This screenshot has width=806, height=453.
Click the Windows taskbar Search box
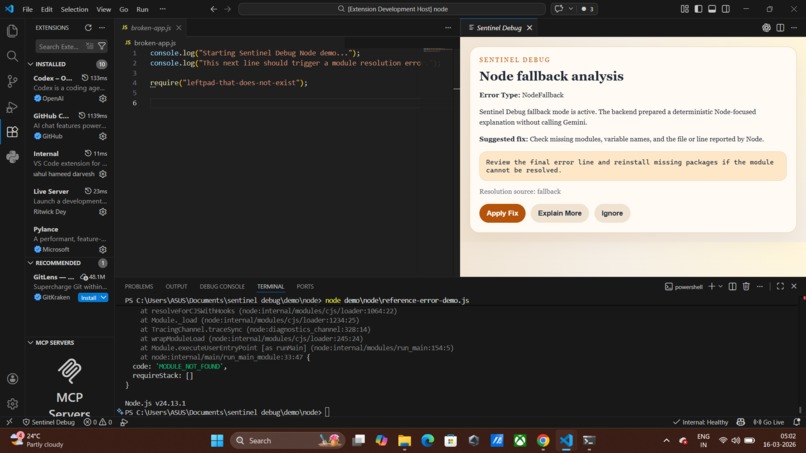(287, 441)
